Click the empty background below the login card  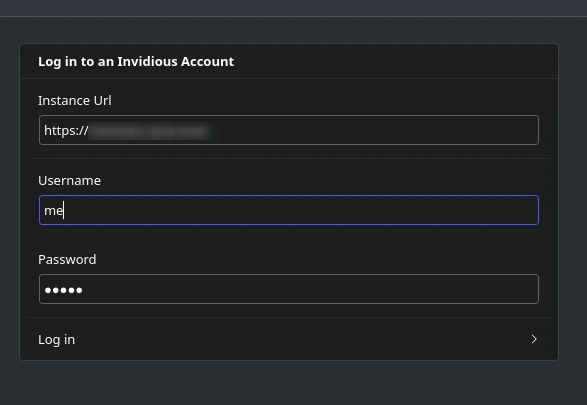coord(294,383)
